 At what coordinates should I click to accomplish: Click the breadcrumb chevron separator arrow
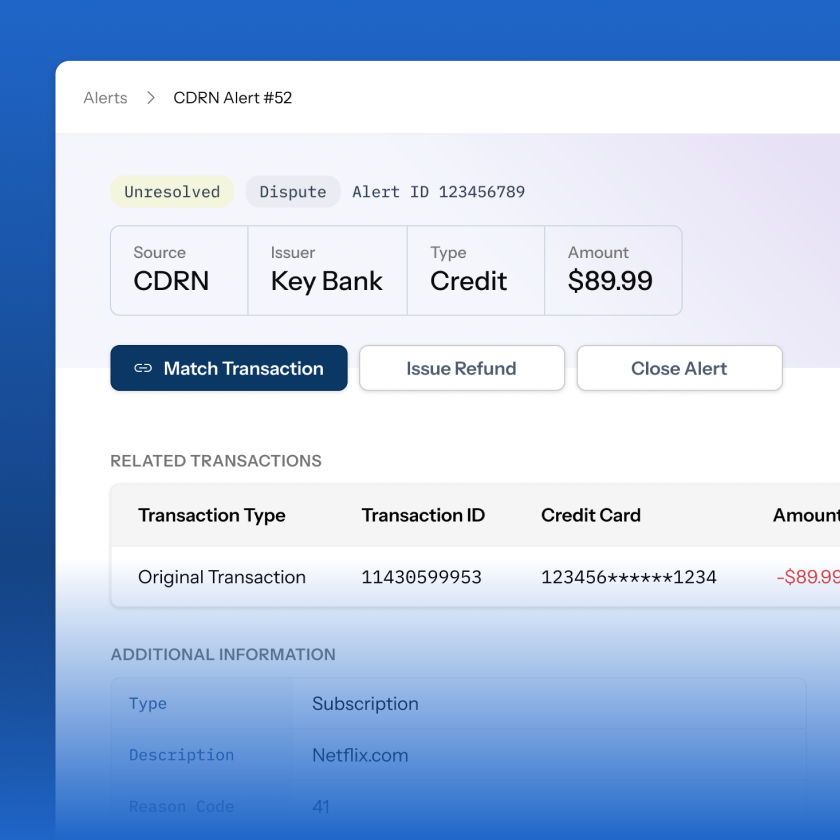(x=151, y=98)
